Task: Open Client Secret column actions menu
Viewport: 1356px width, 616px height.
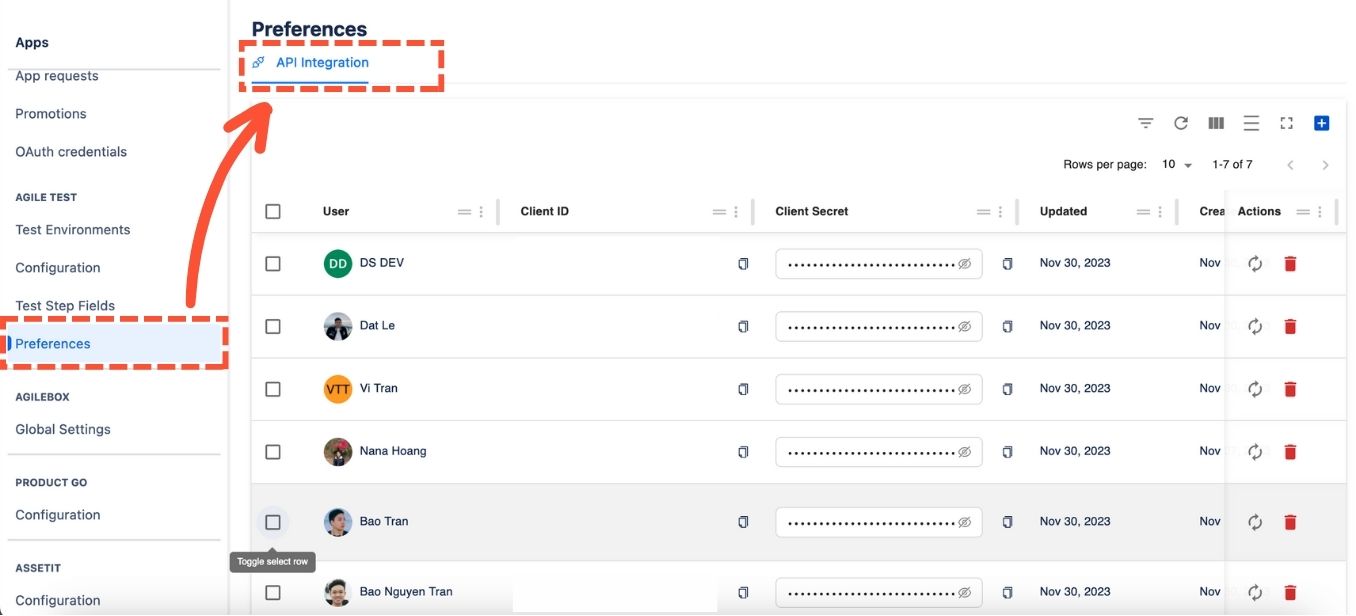Action: pyautogui.click(x=1000, y=212)
